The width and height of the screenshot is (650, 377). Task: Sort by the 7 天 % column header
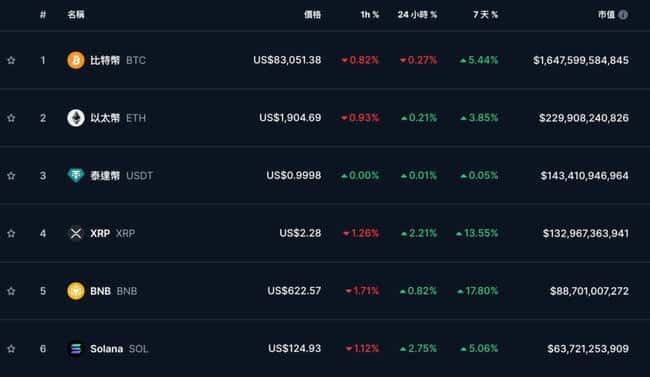pos(485,15)
